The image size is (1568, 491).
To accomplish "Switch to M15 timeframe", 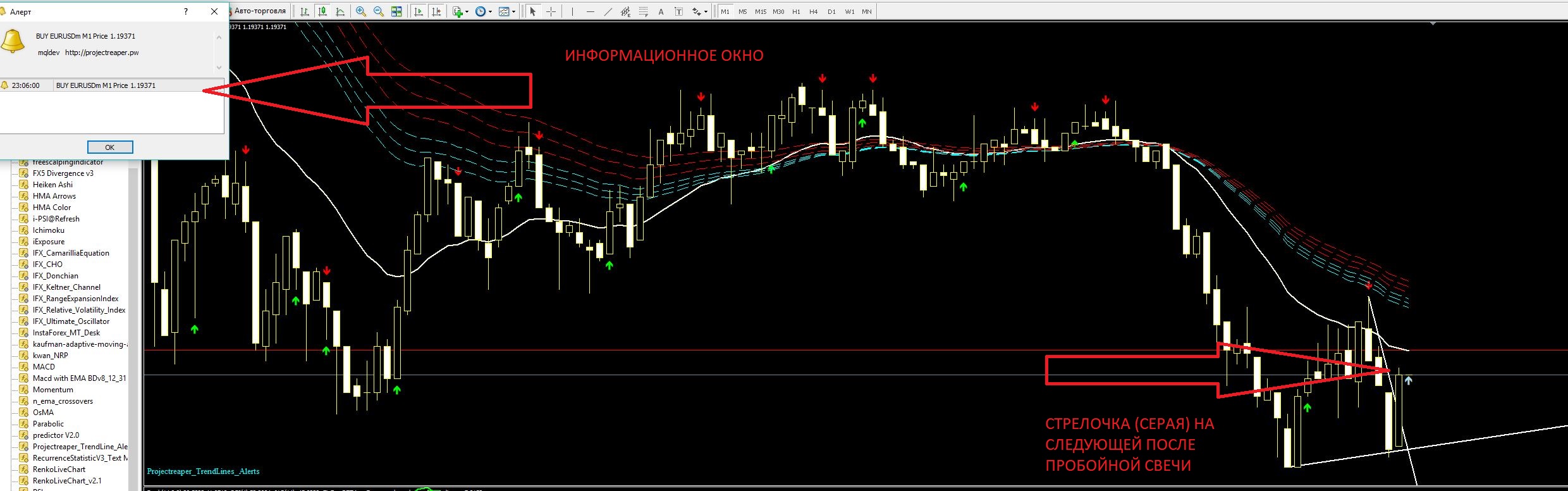I will click(x=761, y=11).
